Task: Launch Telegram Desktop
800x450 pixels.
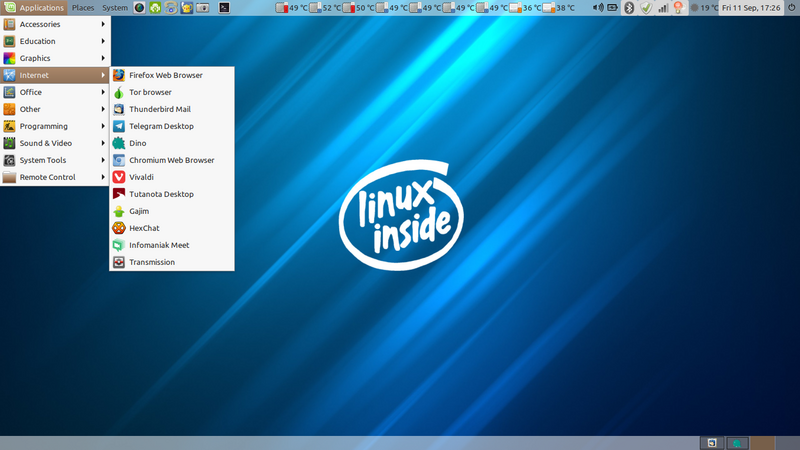Action: click(172, 126)
